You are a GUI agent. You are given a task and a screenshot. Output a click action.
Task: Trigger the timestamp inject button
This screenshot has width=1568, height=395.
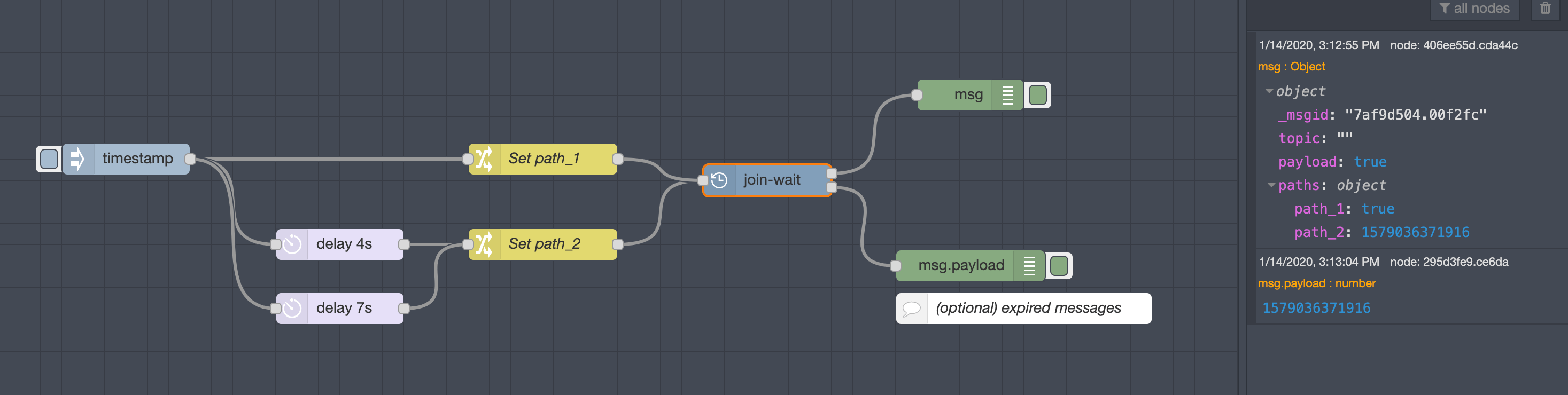[49, 159]
